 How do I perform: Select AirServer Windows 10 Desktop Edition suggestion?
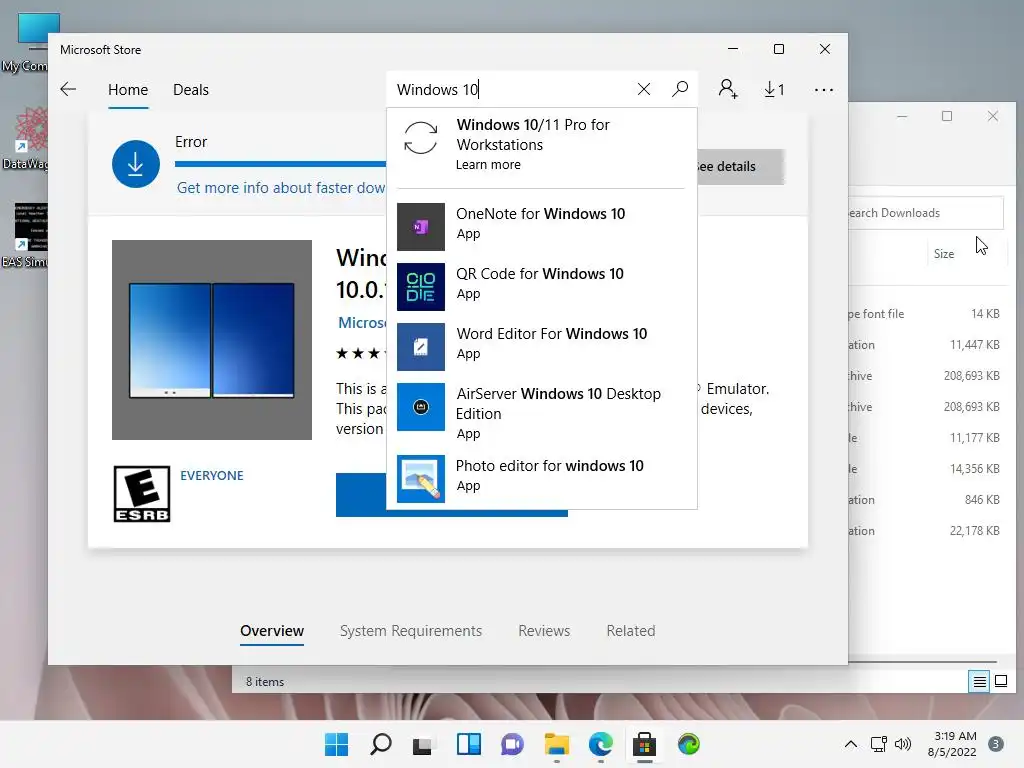(541, 411)
